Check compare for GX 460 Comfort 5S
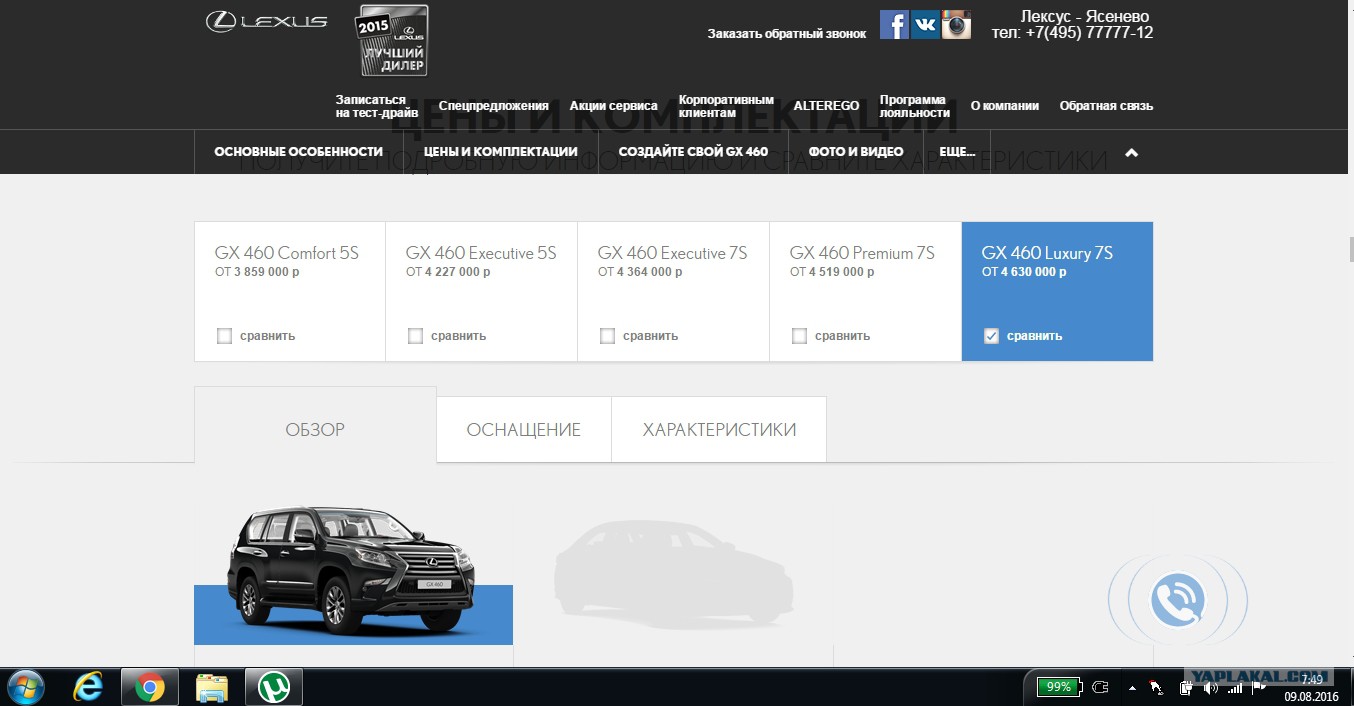The height and width of the screenshot is (706, 1354). [x=224, y=336]
